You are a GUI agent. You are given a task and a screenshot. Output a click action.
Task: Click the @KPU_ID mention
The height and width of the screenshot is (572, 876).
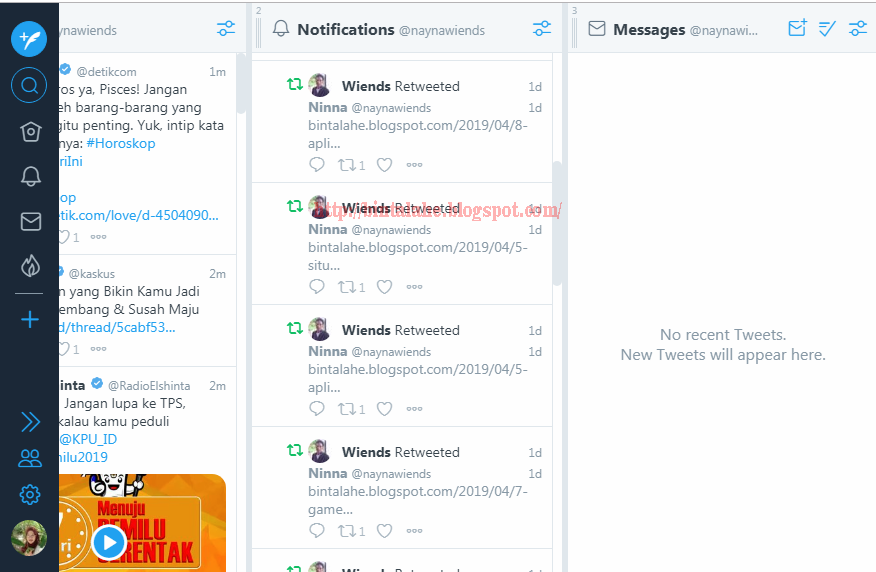click(x=88, y=439)
